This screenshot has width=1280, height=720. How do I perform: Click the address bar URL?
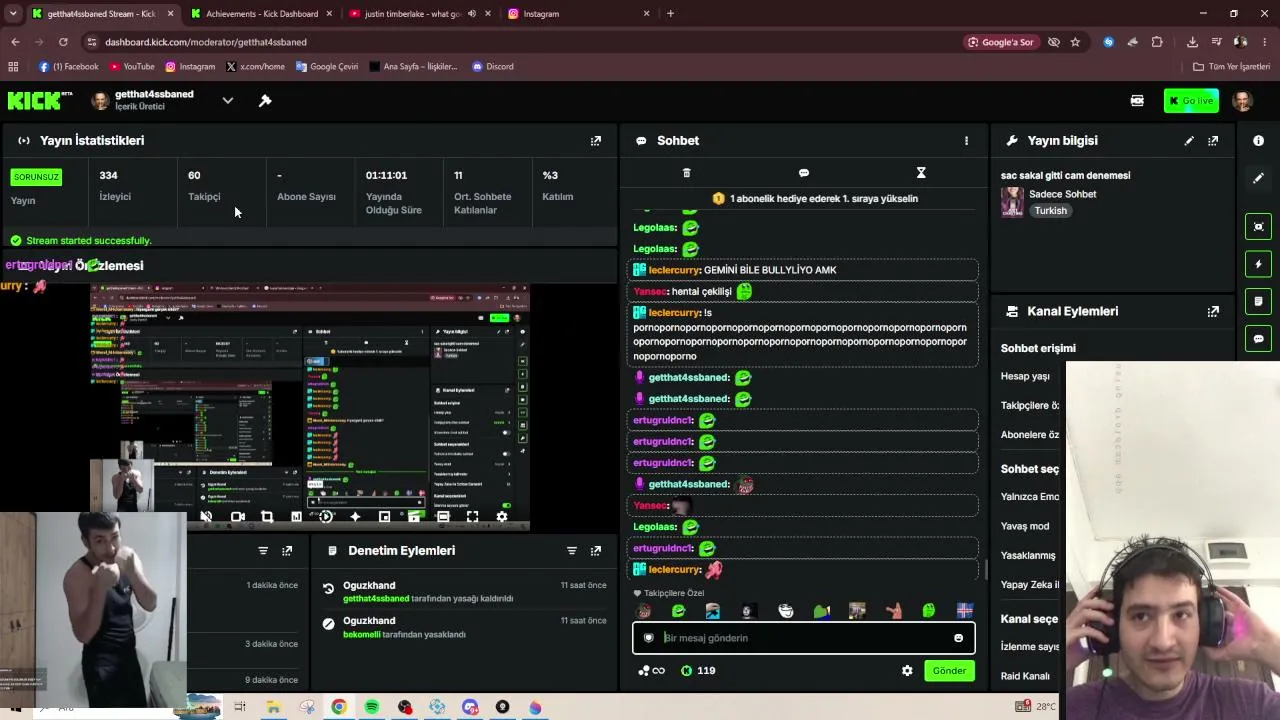point(206,42)
